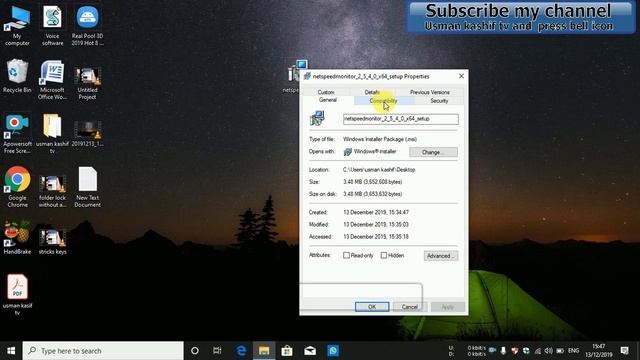The width and height of the screenshot is (640, 360).
Task: Open the Details tab
Action: pos(372,92)
